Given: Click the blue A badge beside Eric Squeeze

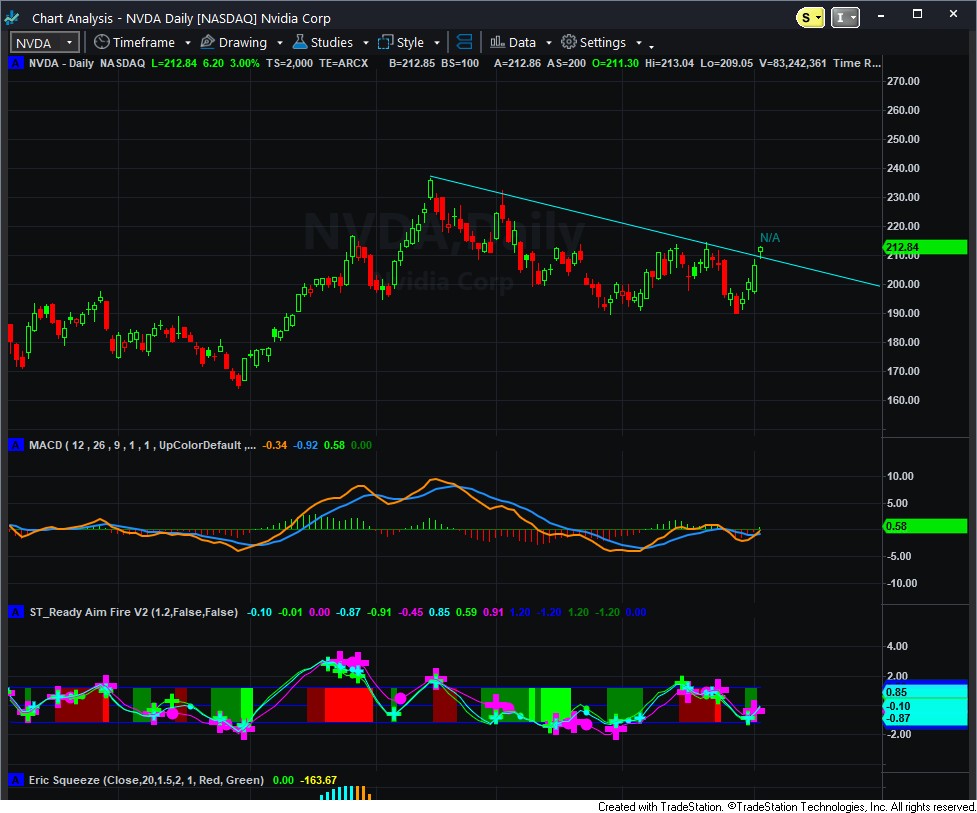Looking at the screenshot, I should (x=16, y=780).
